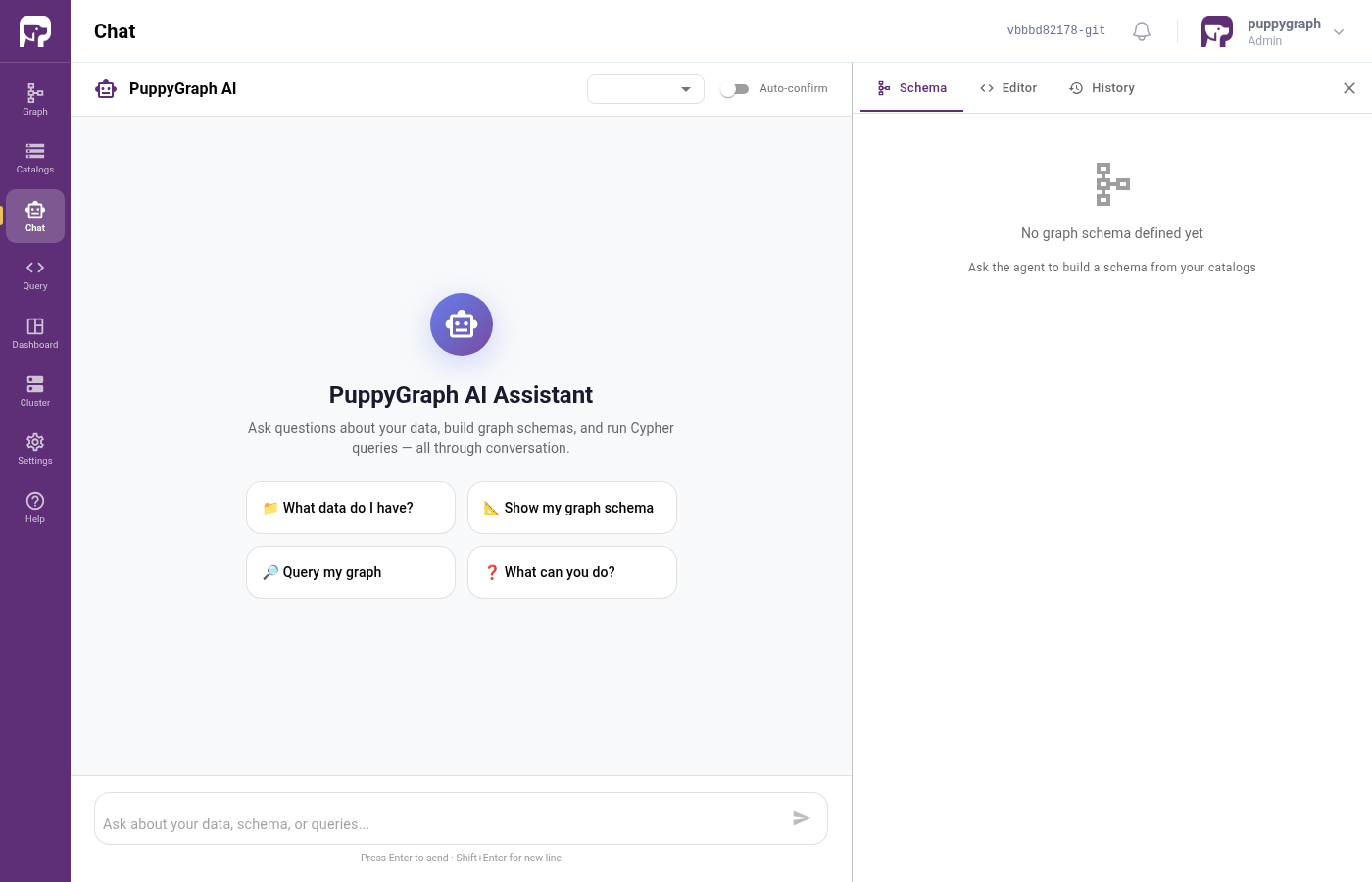The image size is (1372, 882).
Task: Click the puppygraph user avatar
Action: pyautogui.click(x=1217, y=31)
